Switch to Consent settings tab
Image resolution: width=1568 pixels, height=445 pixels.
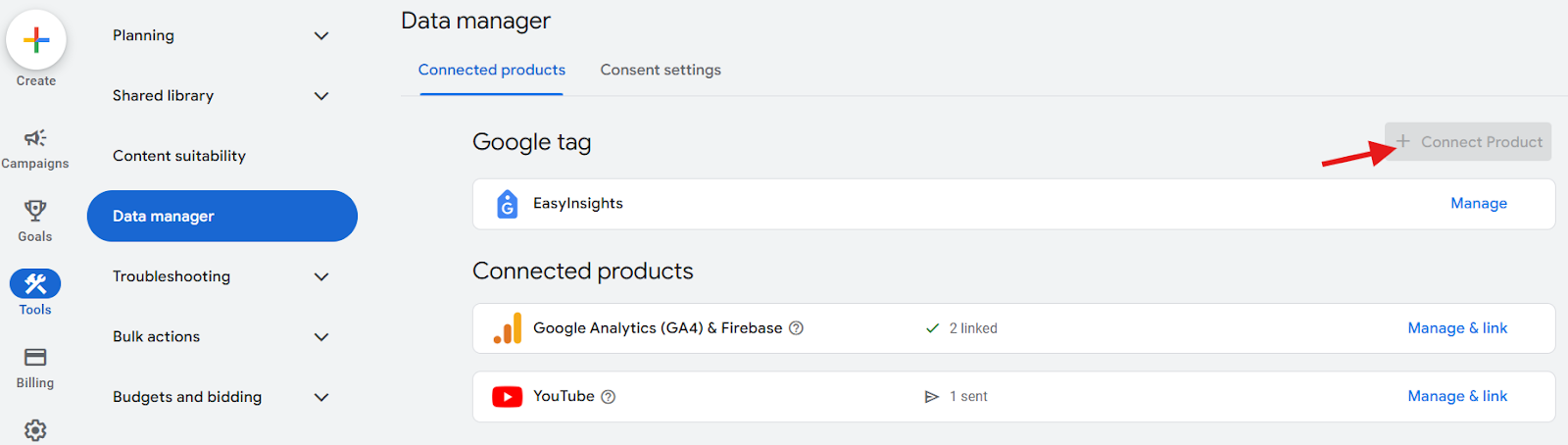point(661,70)
